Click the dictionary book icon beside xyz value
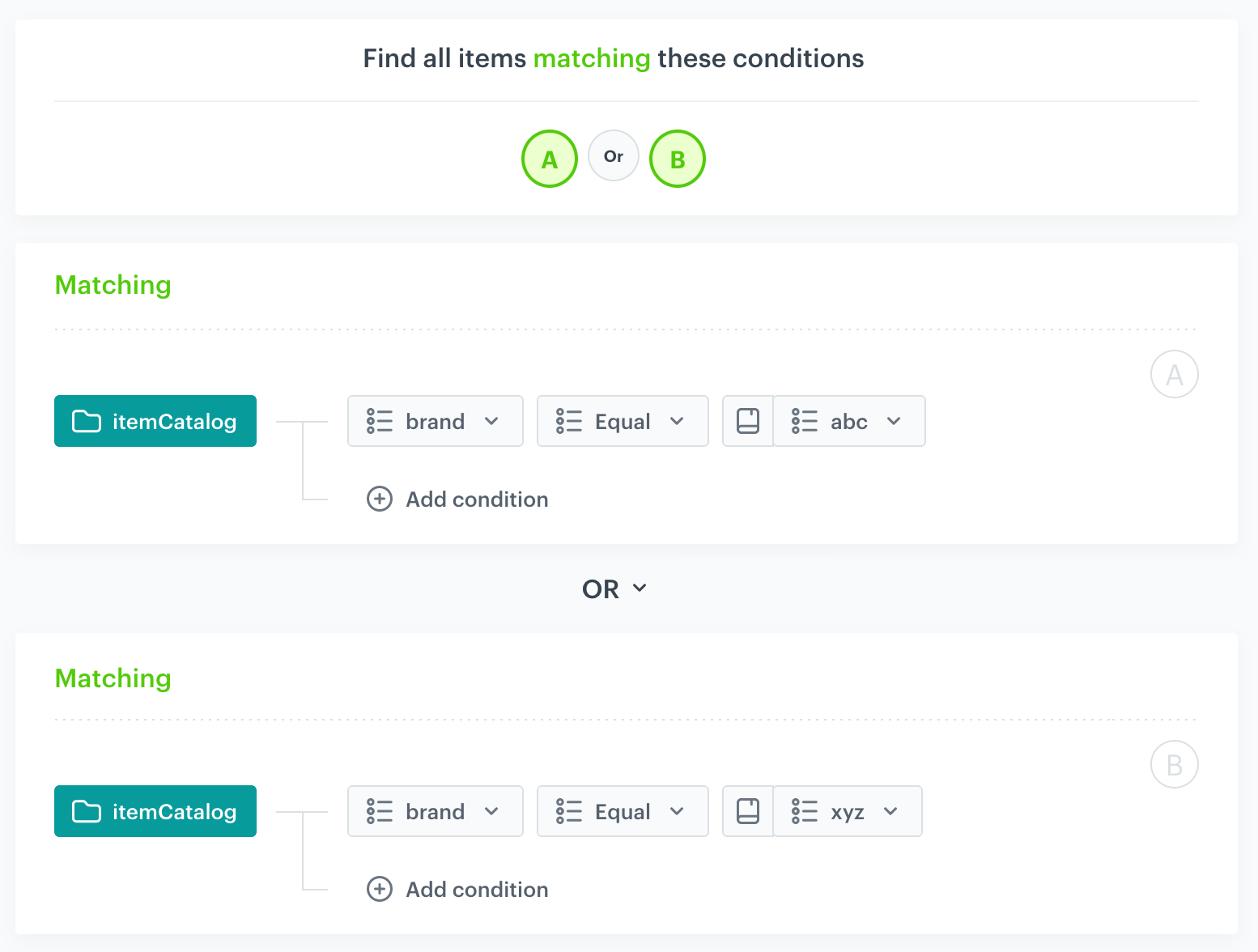The width and height of the screenshot is (1258, 952). click(747, 811)
